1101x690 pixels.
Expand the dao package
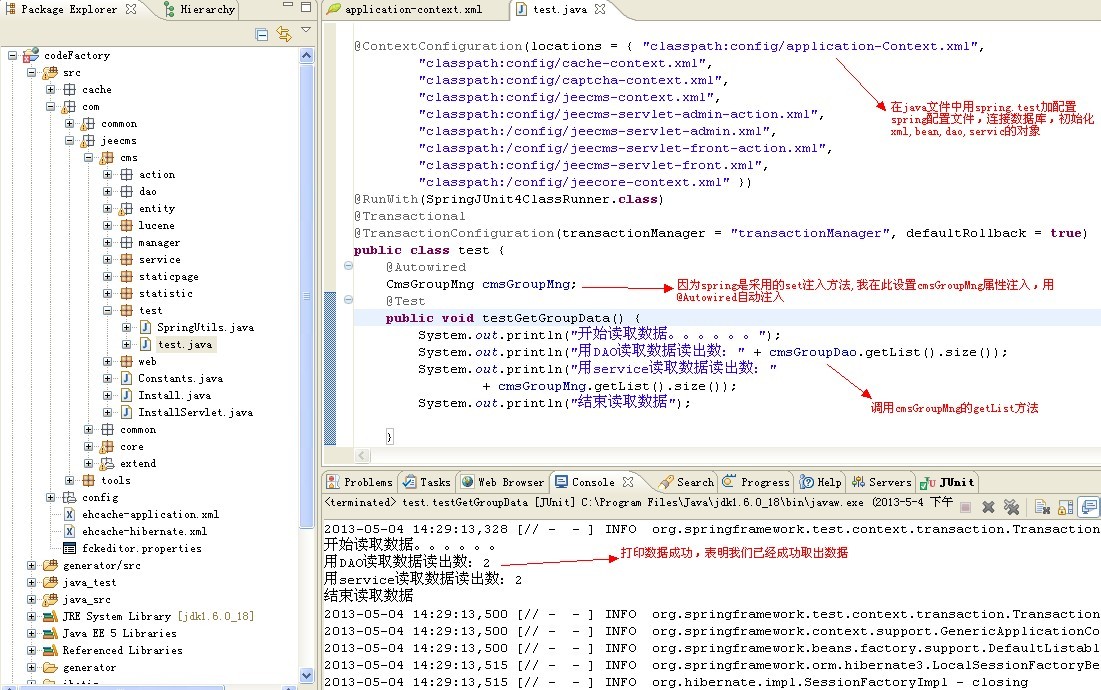click(107, 191)
